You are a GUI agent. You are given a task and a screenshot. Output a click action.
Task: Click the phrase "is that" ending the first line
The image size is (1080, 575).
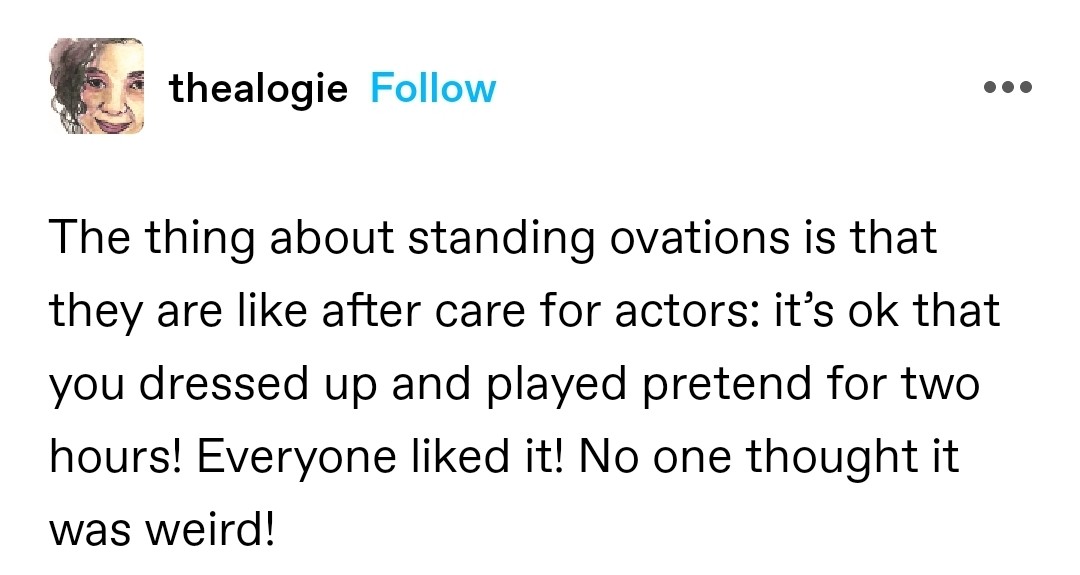(885, 240)
